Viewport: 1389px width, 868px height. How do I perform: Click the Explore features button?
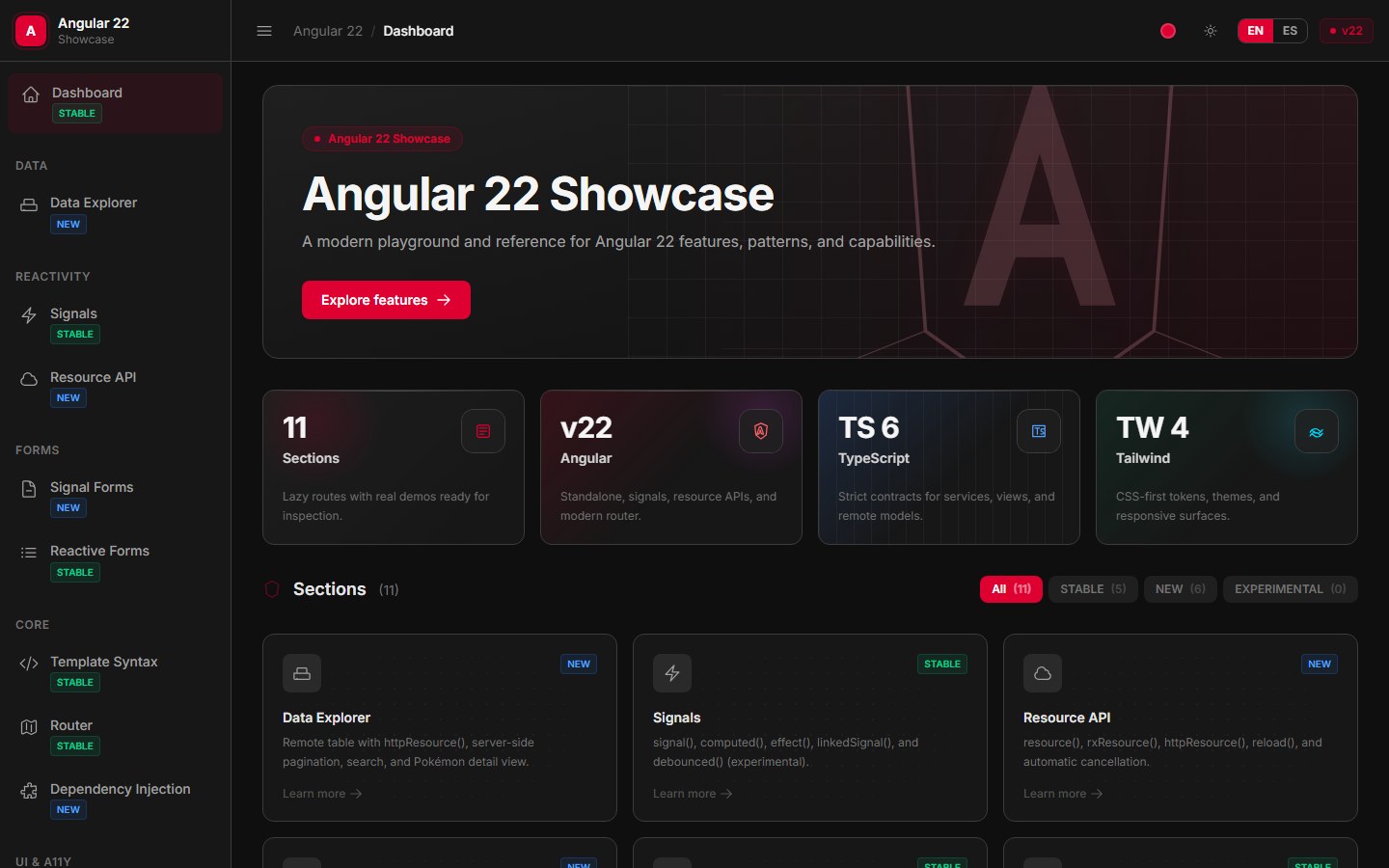386,300
